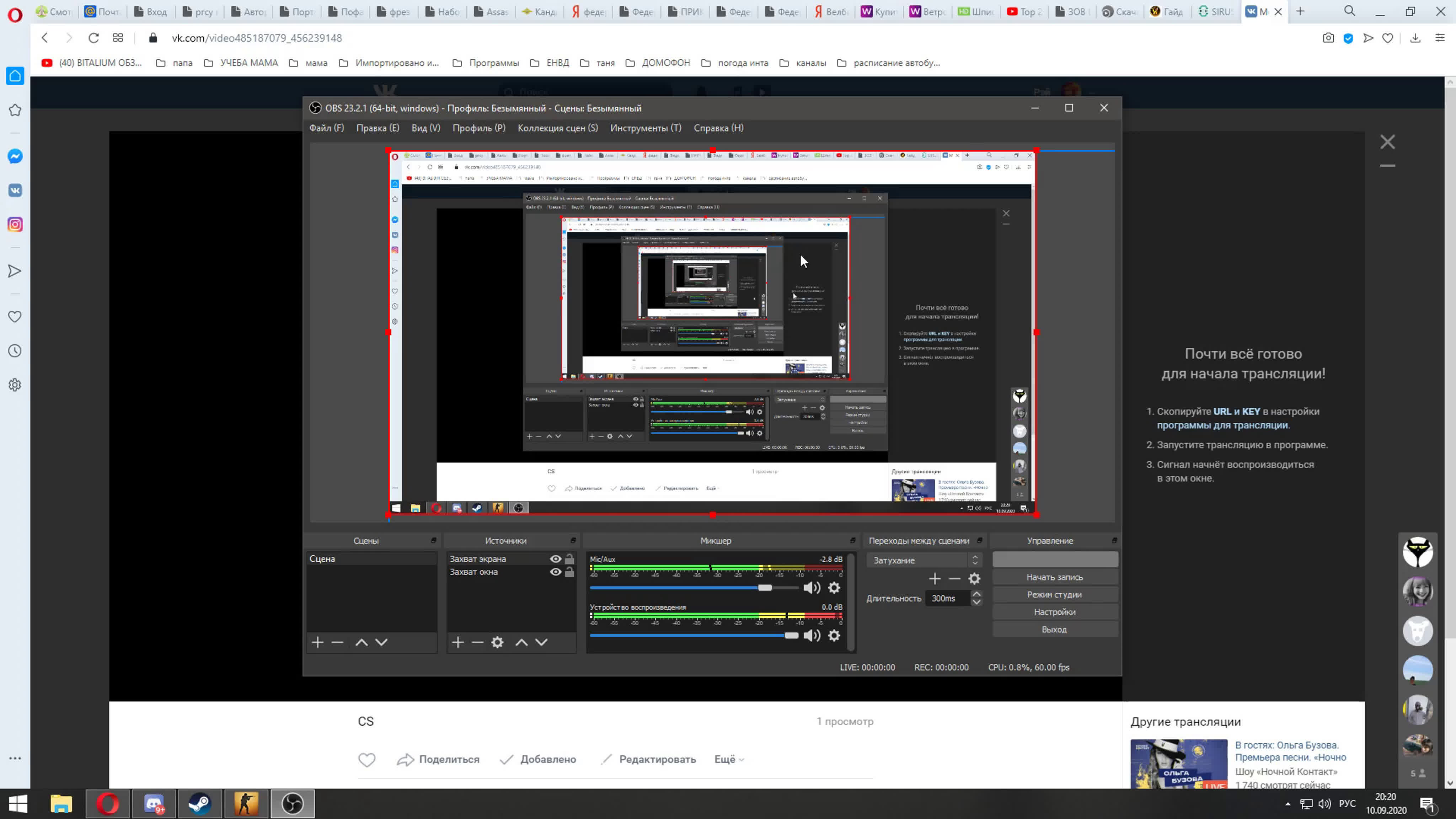Open Discord from Windows taskbar

[154, 804]
